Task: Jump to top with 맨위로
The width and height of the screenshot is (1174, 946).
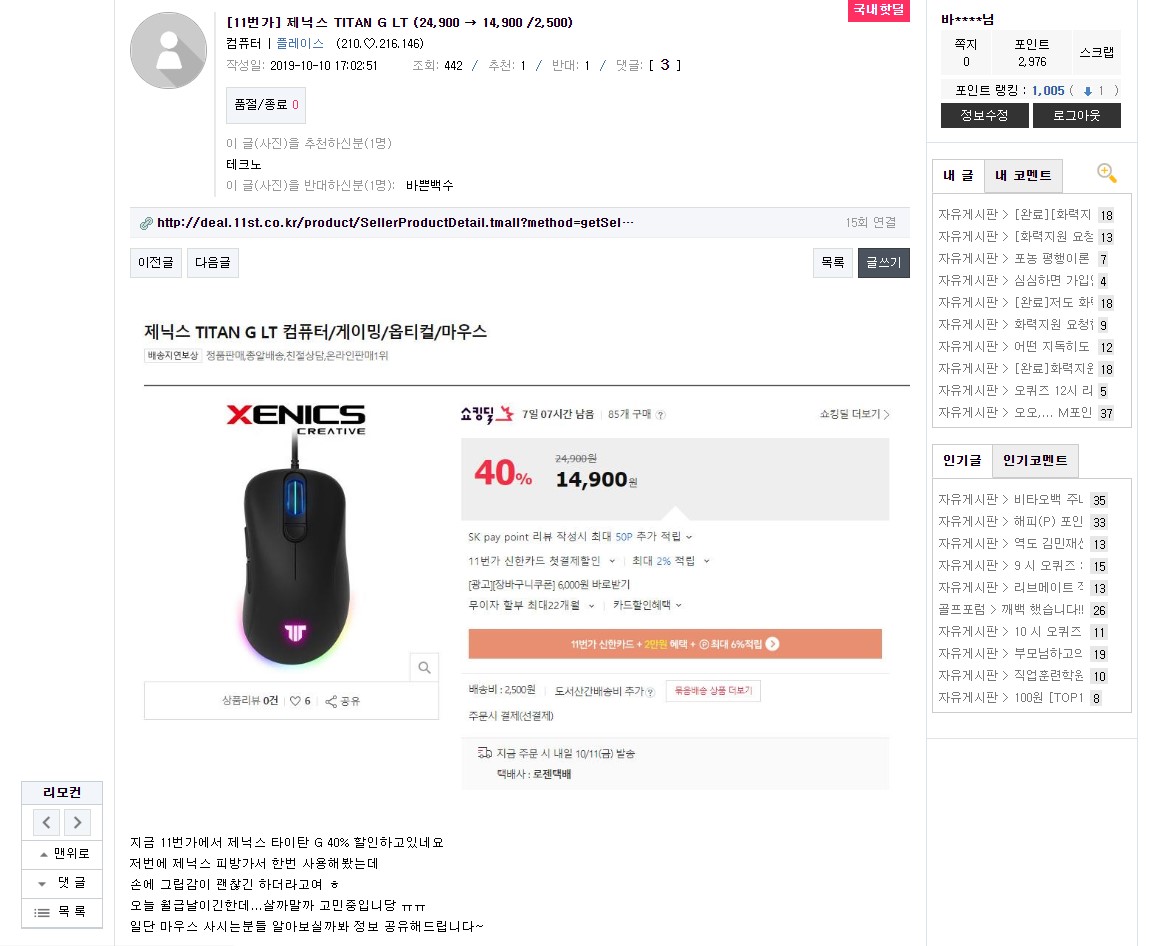Action: [x=63, y=854]
